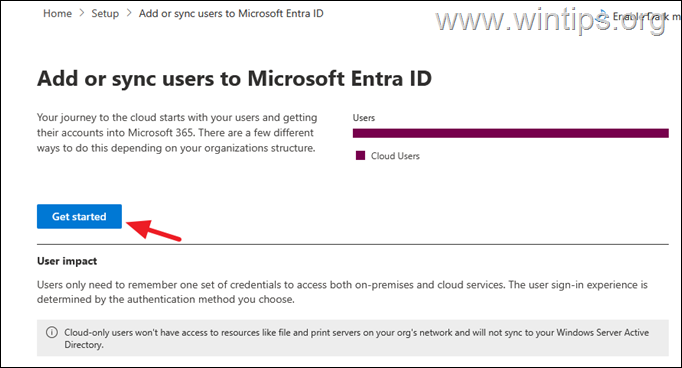The width and height of the screenshot is (682, 368).
Task: Click the 'User impact' heading
Action: click(x=67, y=261)
